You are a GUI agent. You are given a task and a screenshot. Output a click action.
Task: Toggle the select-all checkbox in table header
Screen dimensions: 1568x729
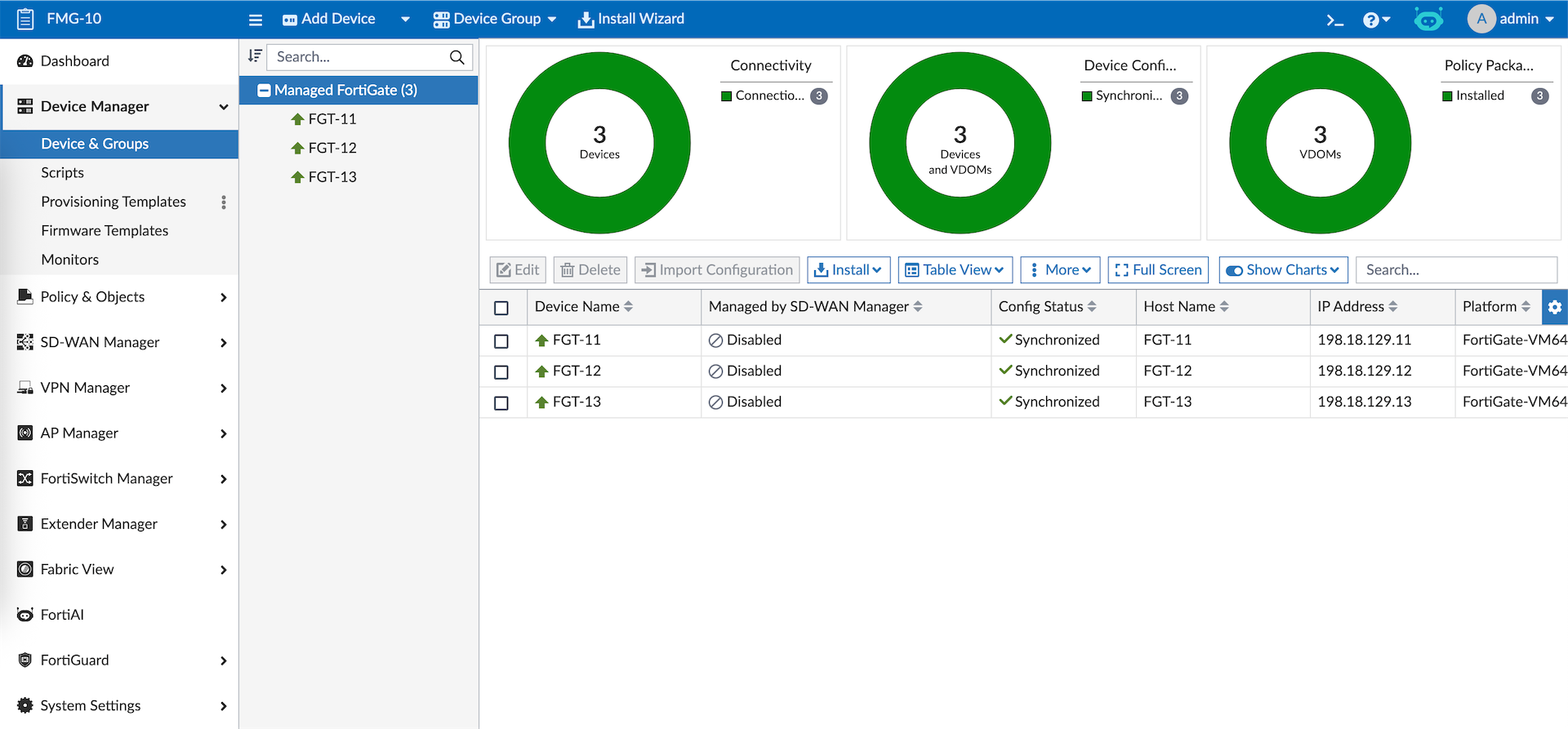501,308
